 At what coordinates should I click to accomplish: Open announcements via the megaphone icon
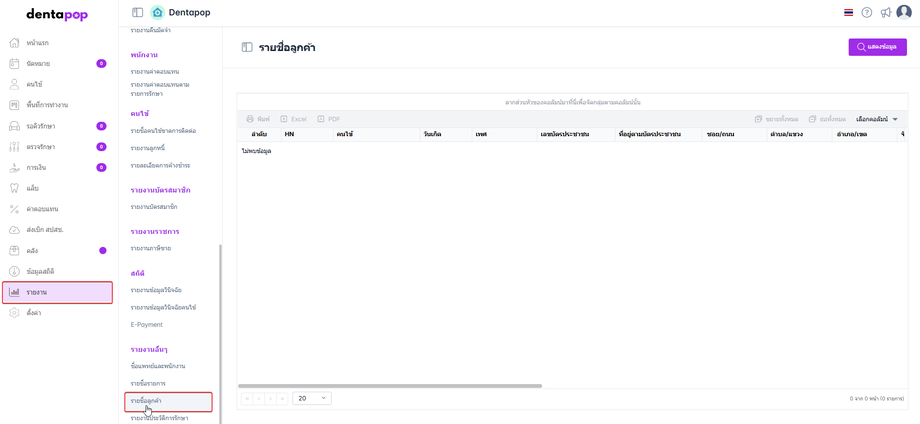886,12
